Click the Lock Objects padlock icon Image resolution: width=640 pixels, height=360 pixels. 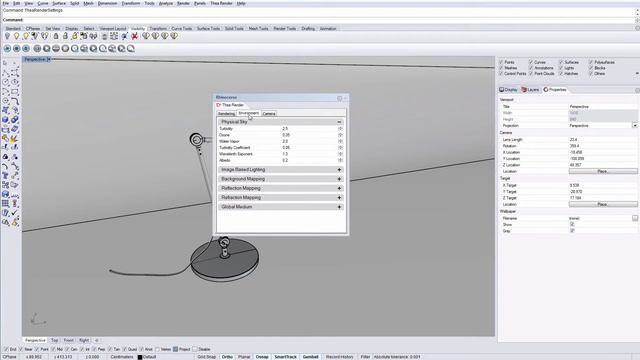point(56,36)
